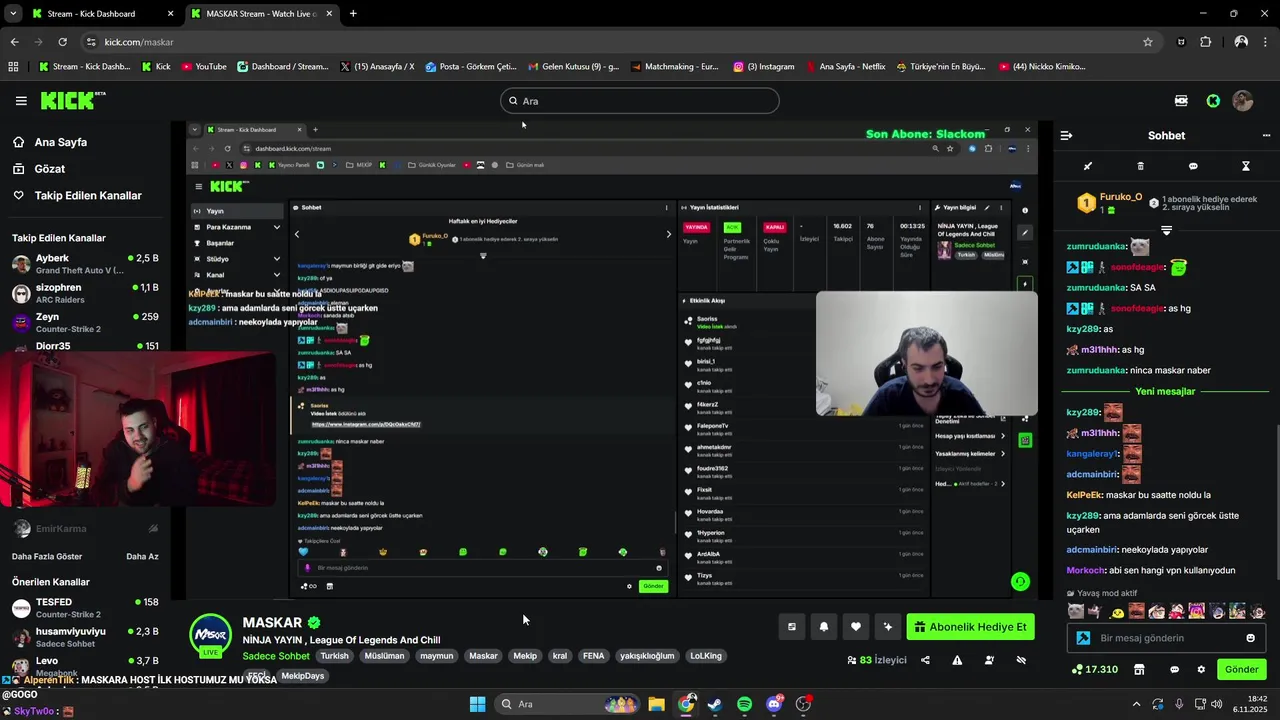The width and height of the screenshot is (1280, 720).
Task: Click the LoLKing tag
Action: [x=706, y=656]
